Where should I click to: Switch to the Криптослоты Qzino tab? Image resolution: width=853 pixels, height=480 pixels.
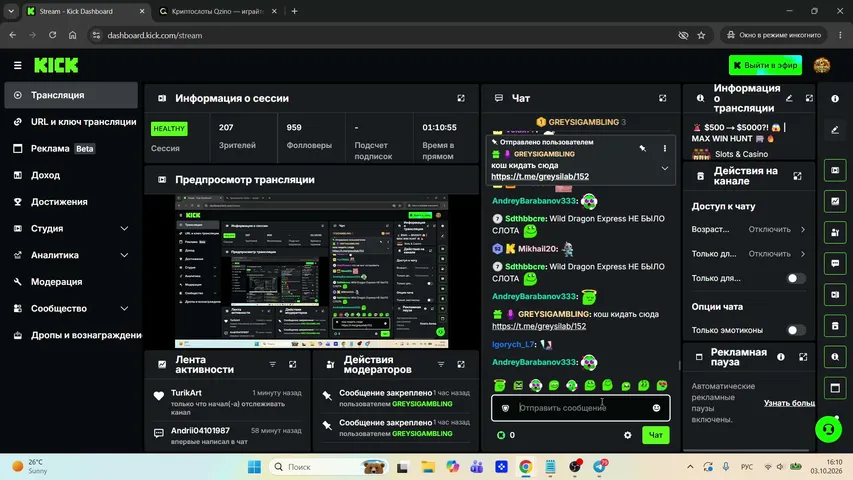click(218, 11)
